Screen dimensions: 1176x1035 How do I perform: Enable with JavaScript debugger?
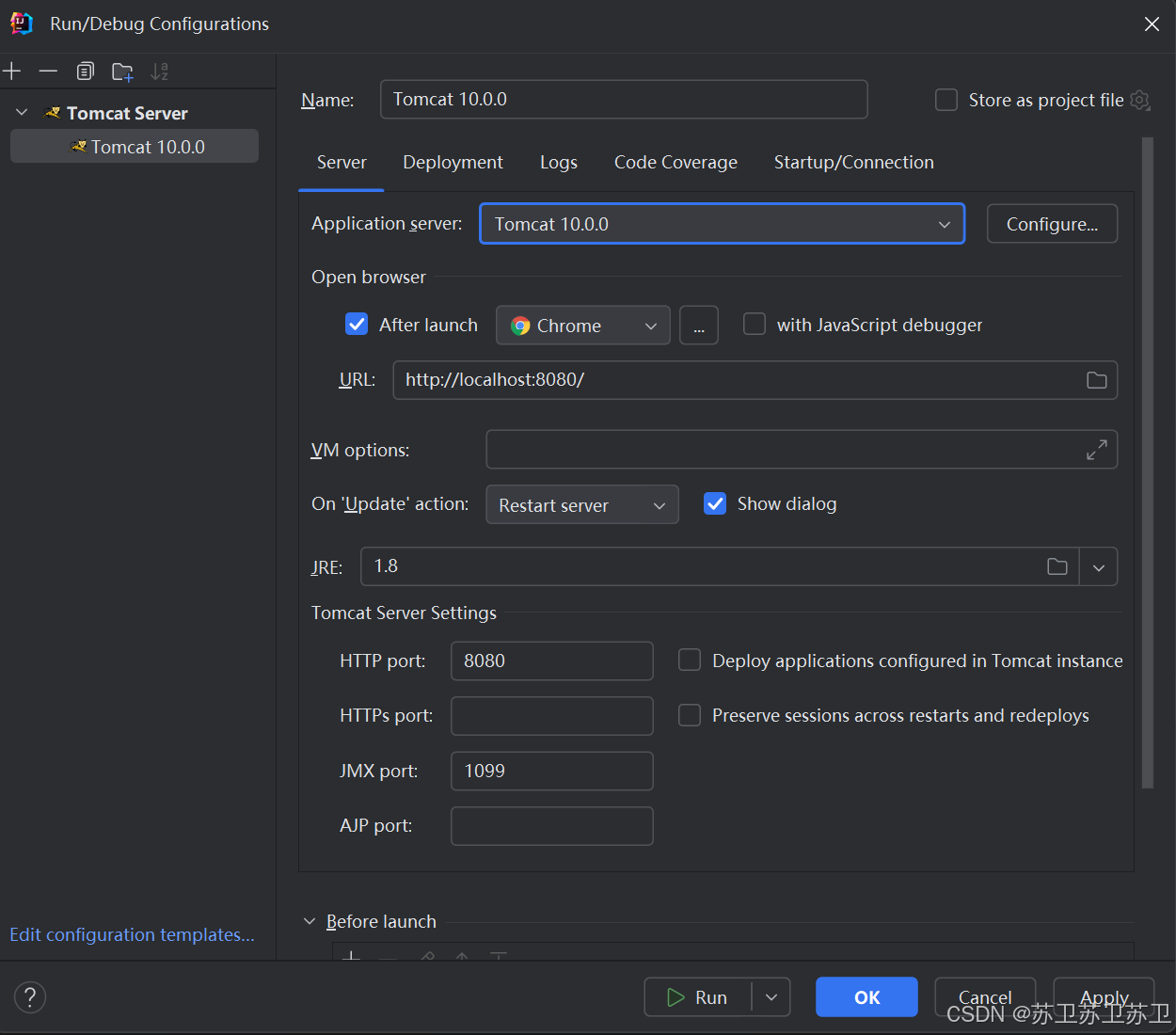(x=755, y=325)
